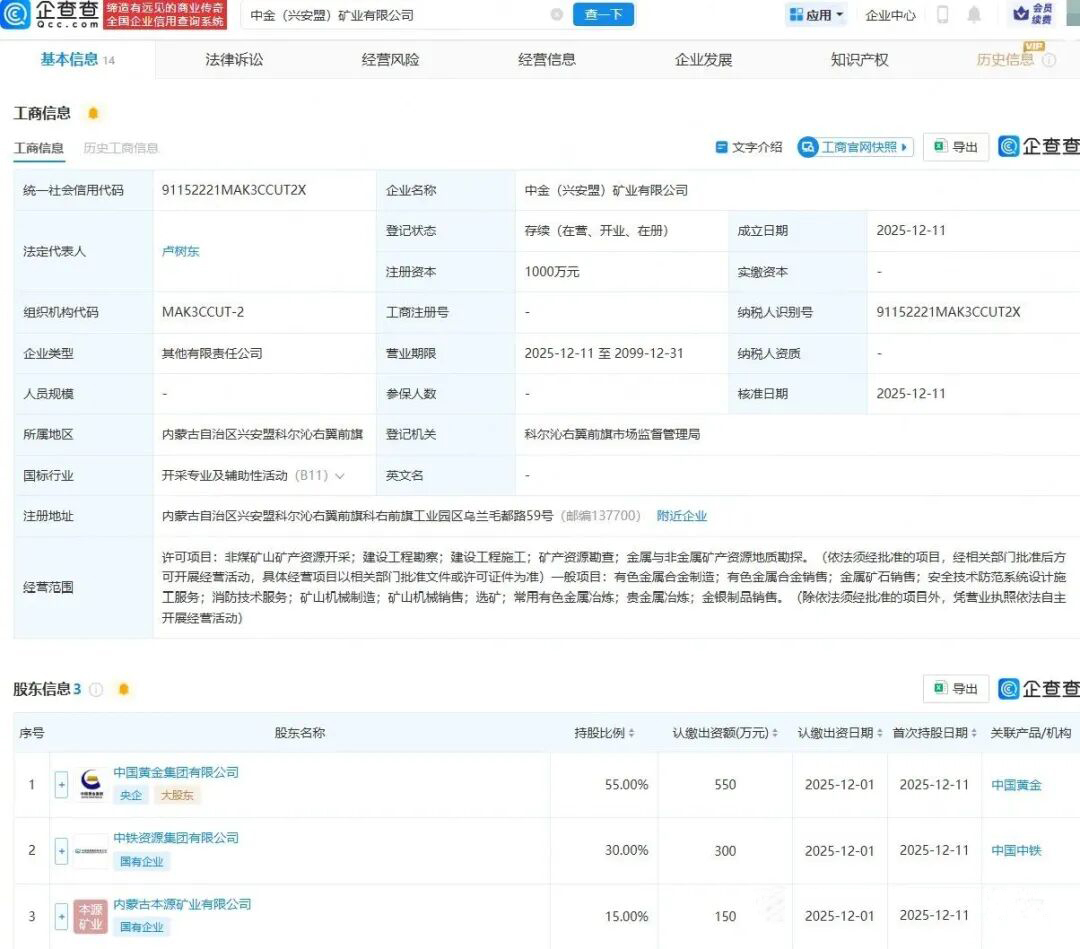Expand the 中国黄金集团有限公司 shareholder row
1080x949 pixels.
click(x=61, y=785)
